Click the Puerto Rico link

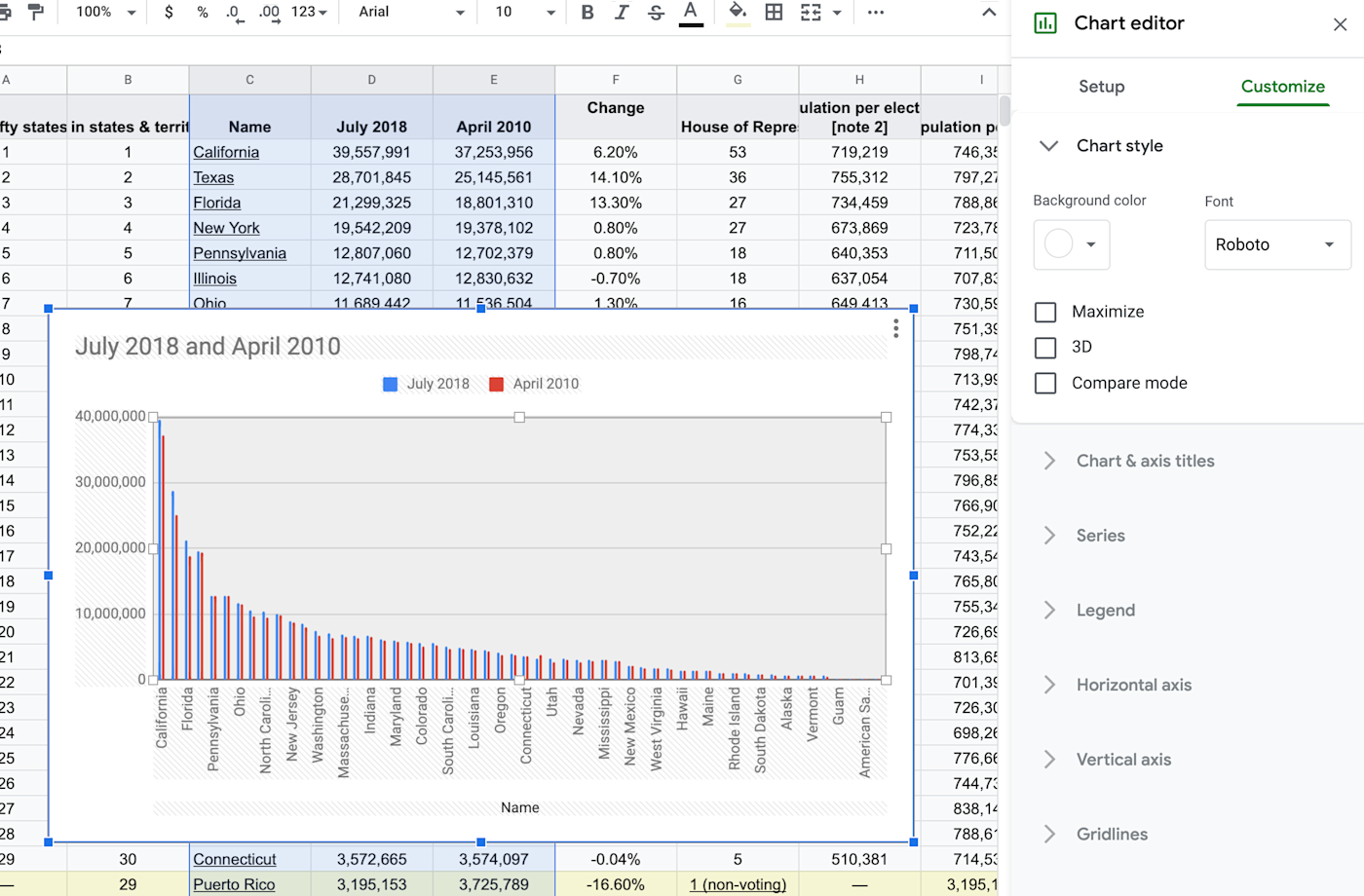[x=234, y=884]
